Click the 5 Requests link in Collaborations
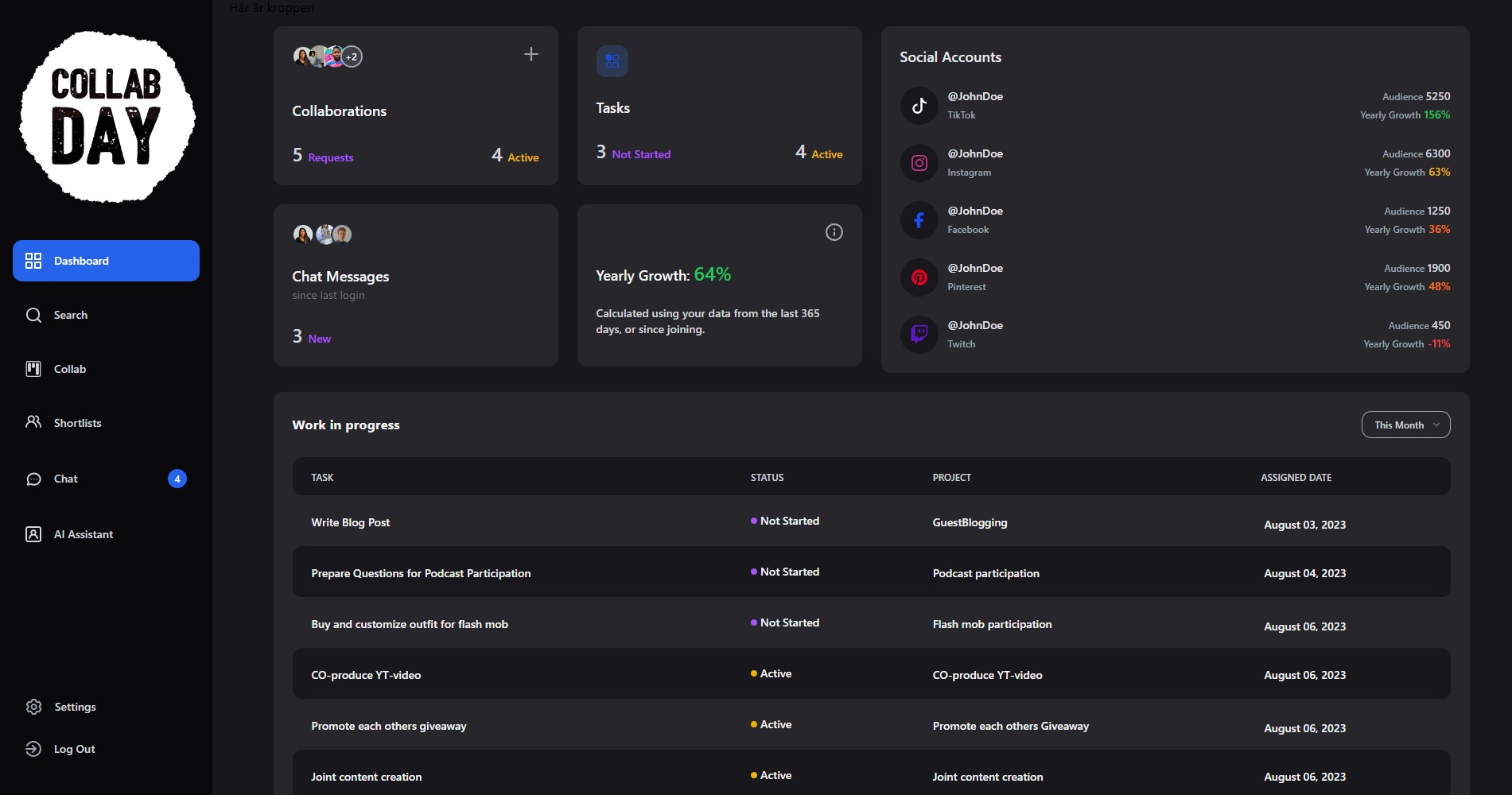This screenshot has width=1512, height=795. pyautogui.click(x=323, y=156)
